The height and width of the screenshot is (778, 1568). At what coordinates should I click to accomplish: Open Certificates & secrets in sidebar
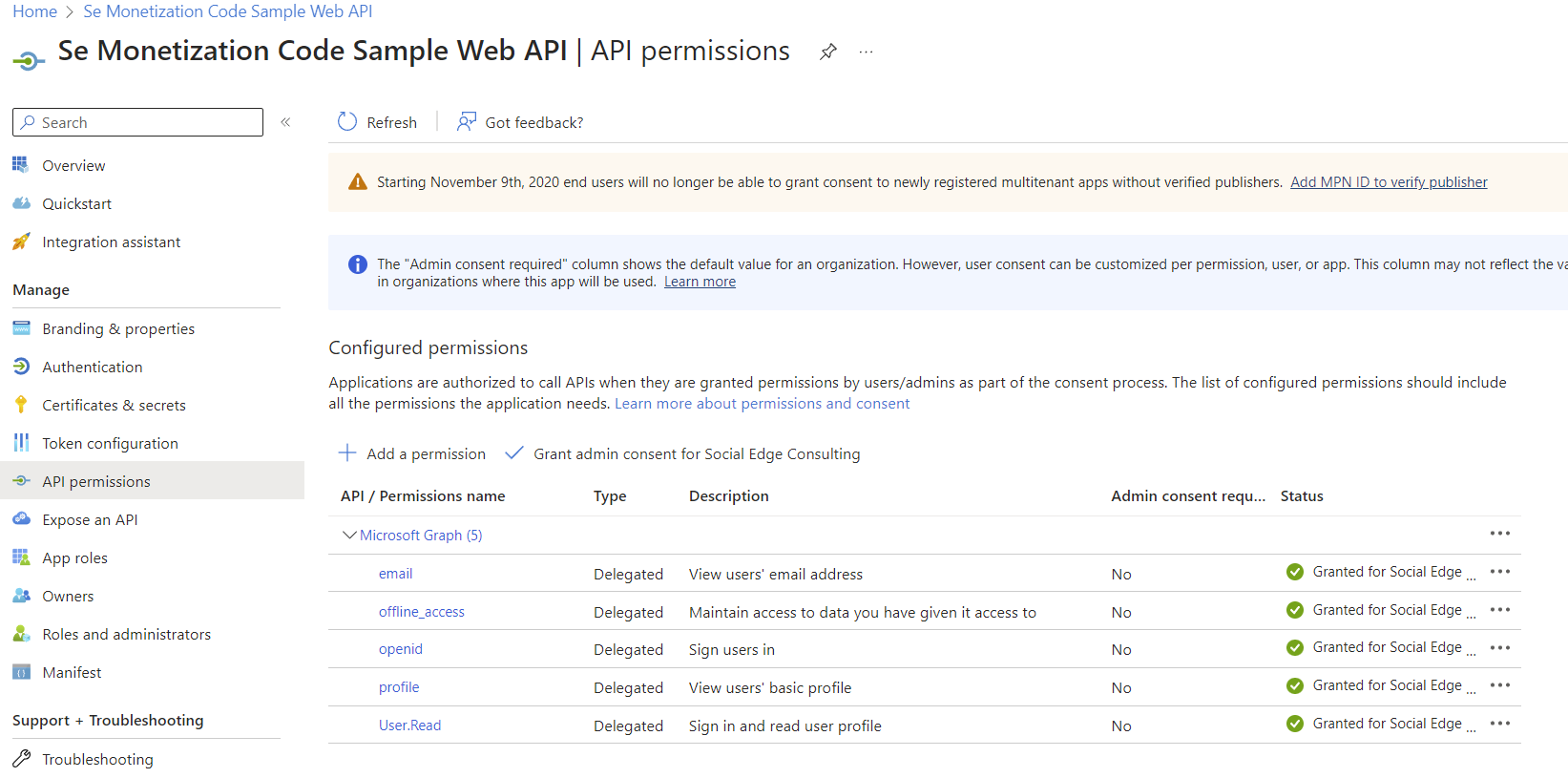[x=114, y=405]
